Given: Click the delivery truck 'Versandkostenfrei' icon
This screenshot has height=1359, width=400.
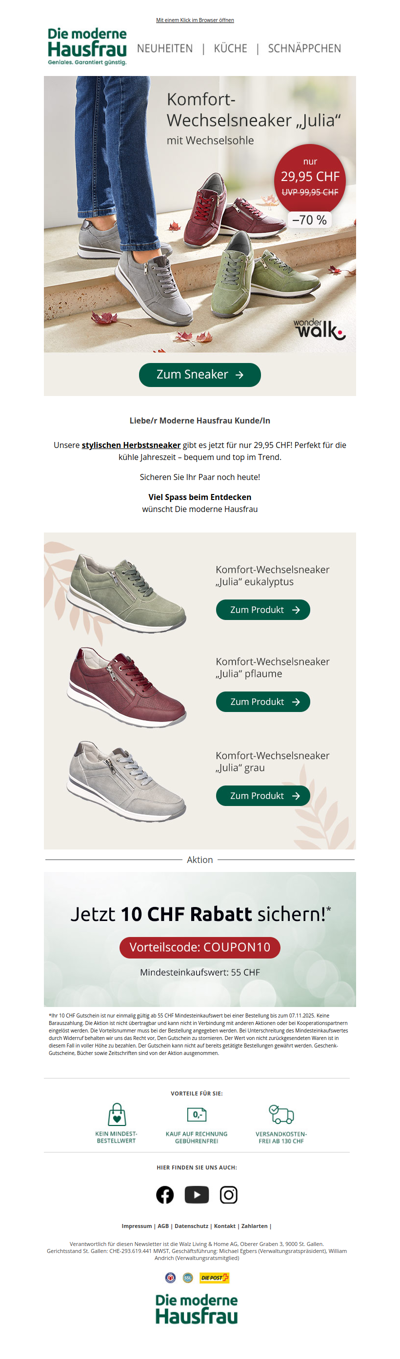Looking at the screenshot, I should point(281,1114).
